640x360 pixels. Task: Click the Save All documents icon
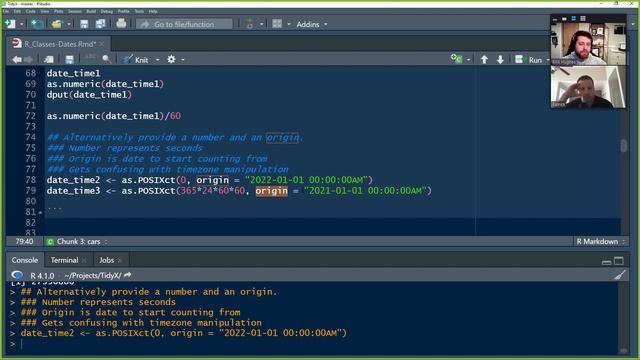pyautogui.click(x=100, y=24)
